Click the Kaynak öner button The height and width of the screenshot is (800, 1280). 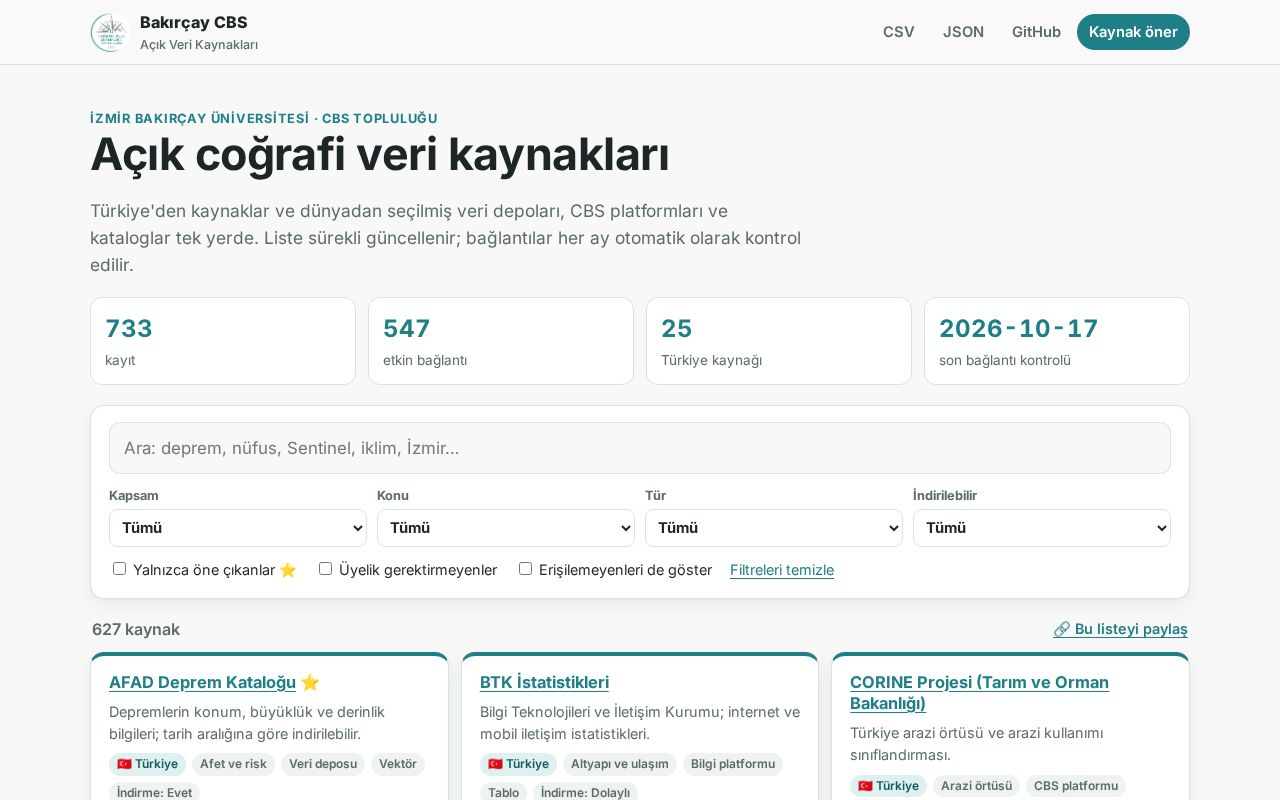(x=1133, y=32)
